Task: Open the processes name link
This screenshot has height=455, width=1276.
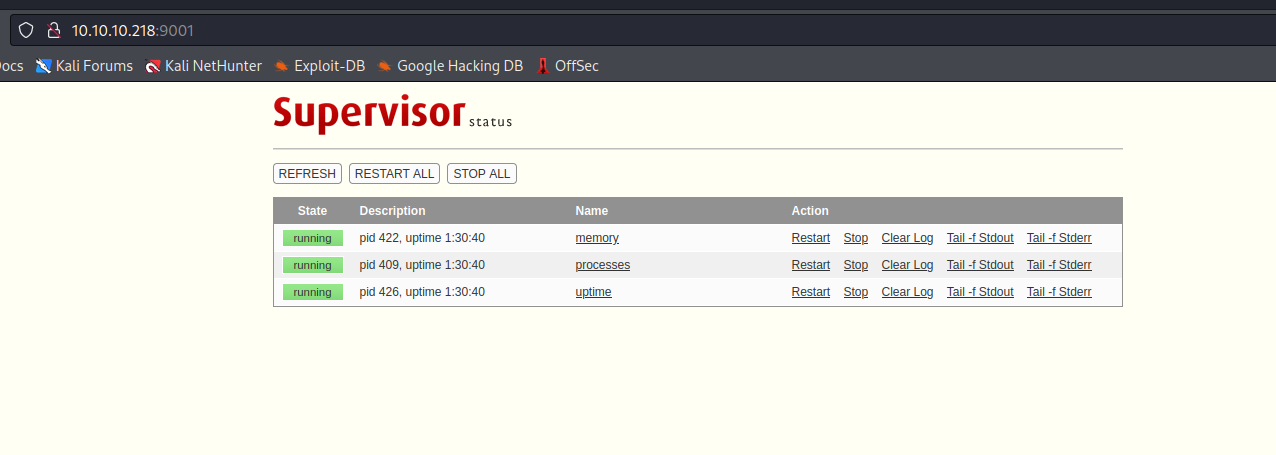Action: [602, 265]
